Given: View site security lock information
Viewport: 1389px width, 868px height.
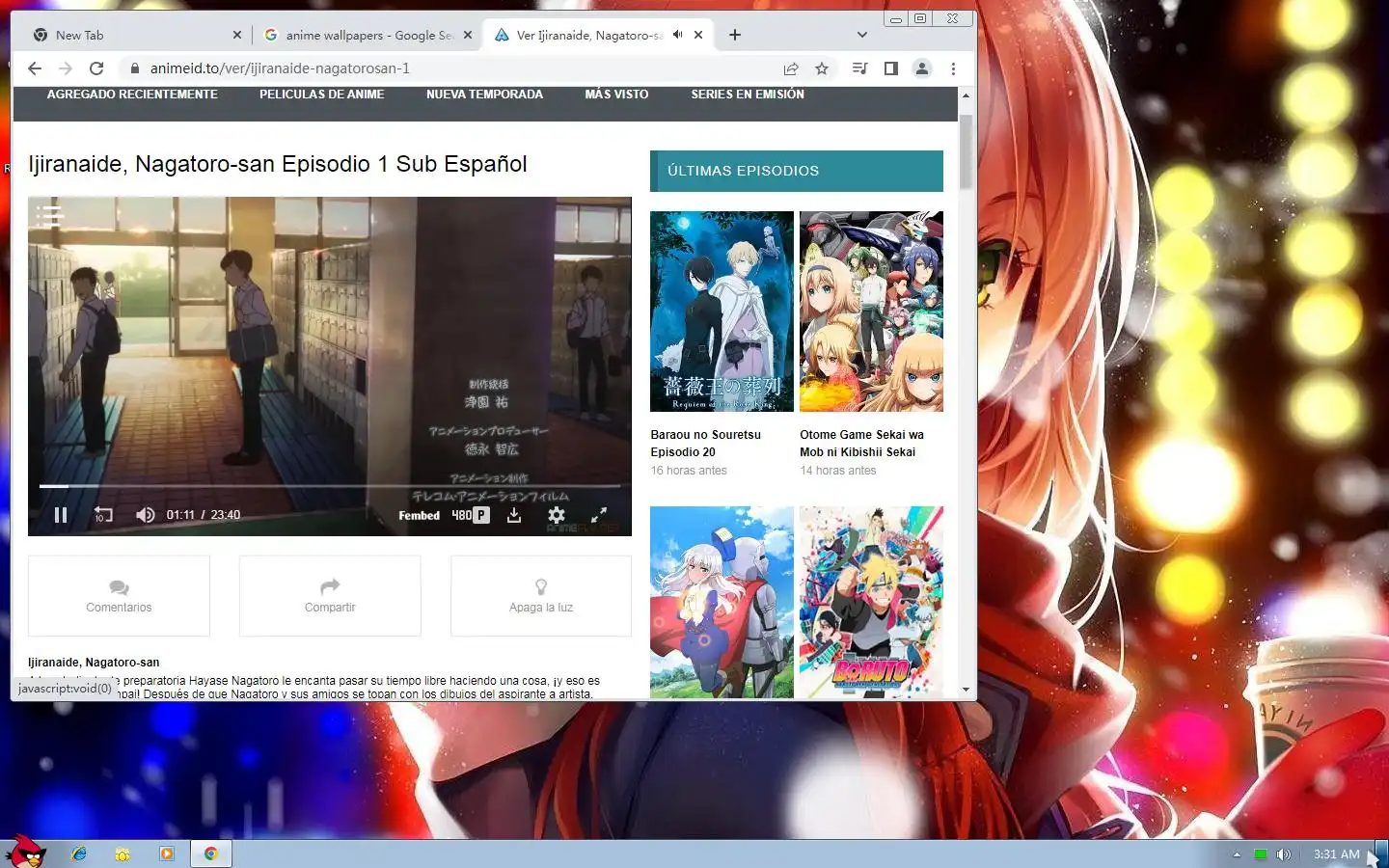Looking at the screenshot, I should 134,68.
